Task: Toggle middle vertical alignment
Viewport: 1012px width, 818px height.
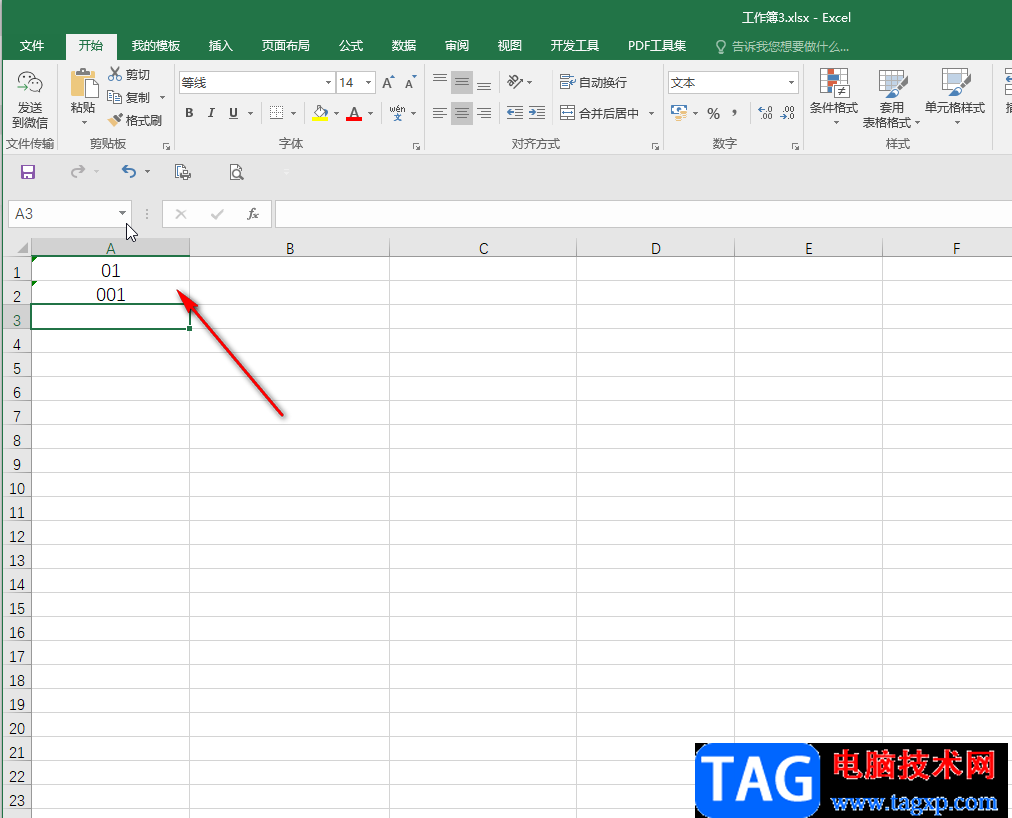Action: click(x=461, y=82)
